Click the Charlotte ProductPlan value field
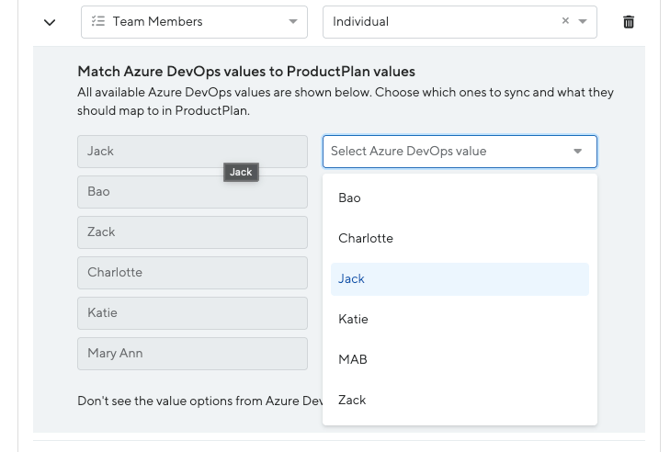Image resolution: width=670 pixels, height=452 pixels. pyautogui.click(x=192, y=272)
